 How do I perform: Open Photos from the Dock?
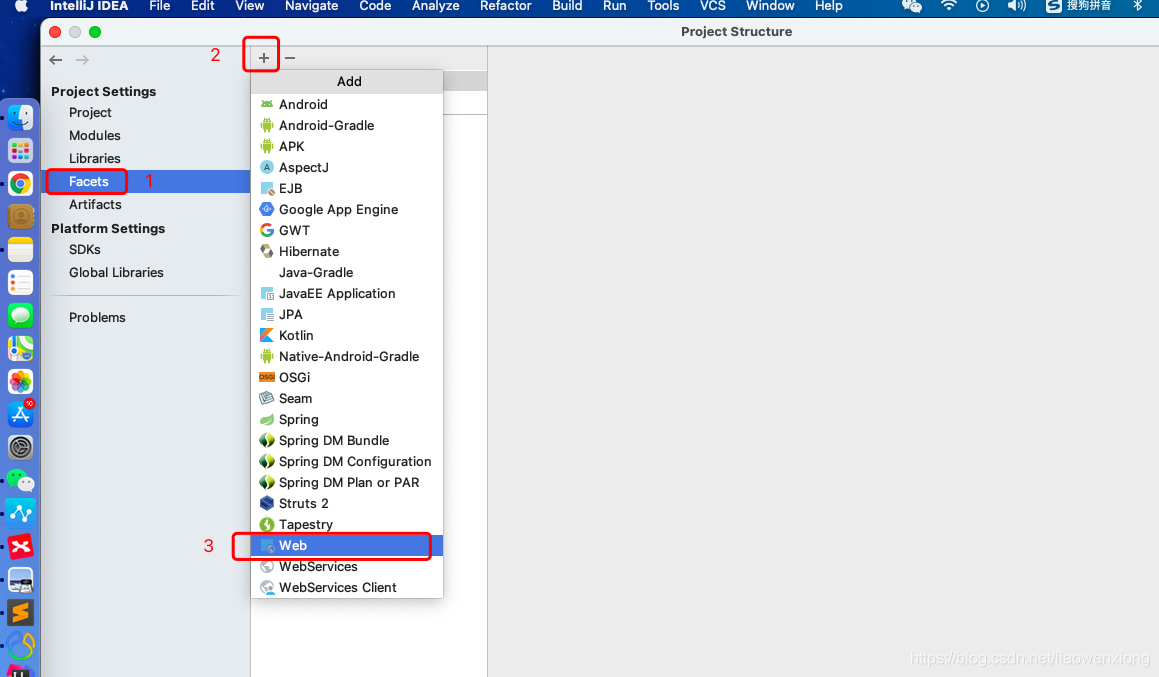(21, 381)
